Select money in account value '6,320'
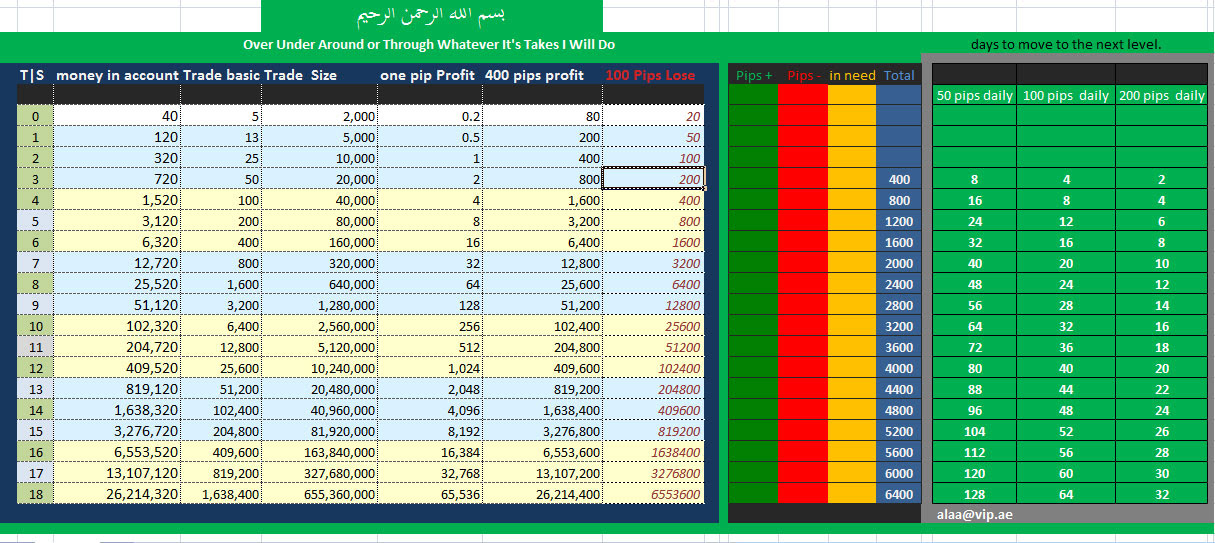The width and height of the screenshot is (1215, 543). click(x=117, y=242)
